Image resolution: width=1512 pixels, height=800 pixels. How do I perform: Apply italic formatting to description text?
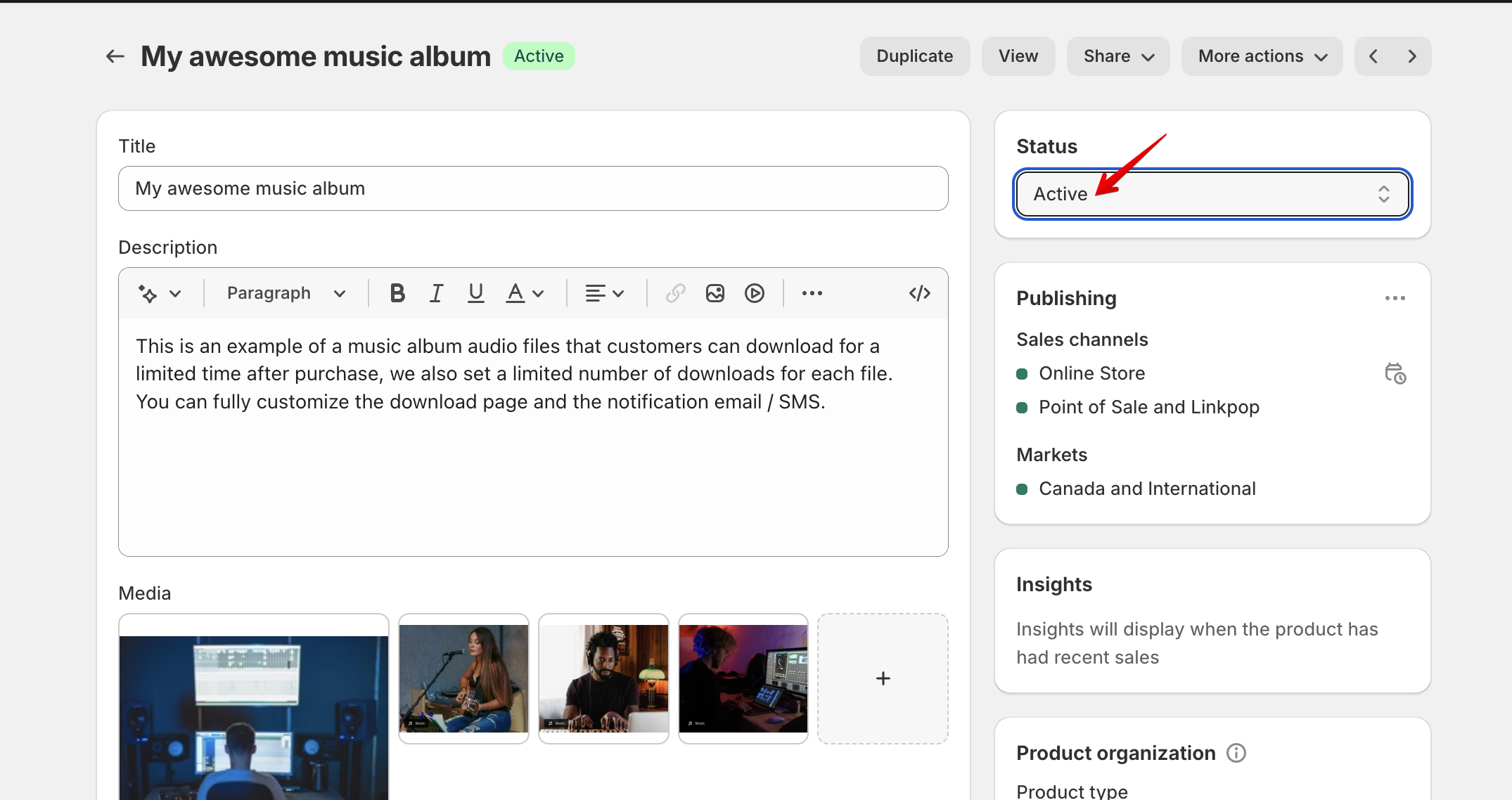(436, 293)
